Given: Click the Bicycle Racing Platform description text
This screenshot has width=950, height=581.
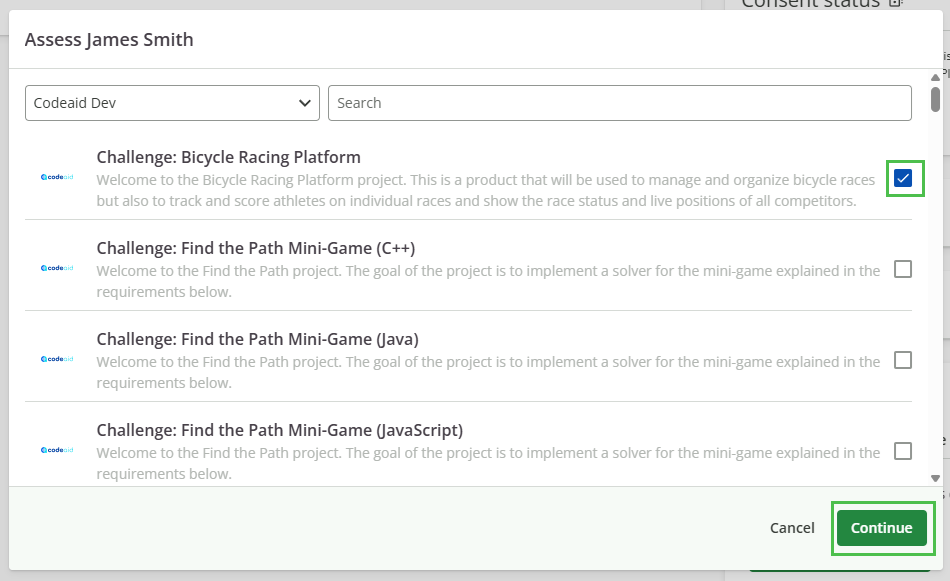Looking at the screenshot, I should pos(485,190).
